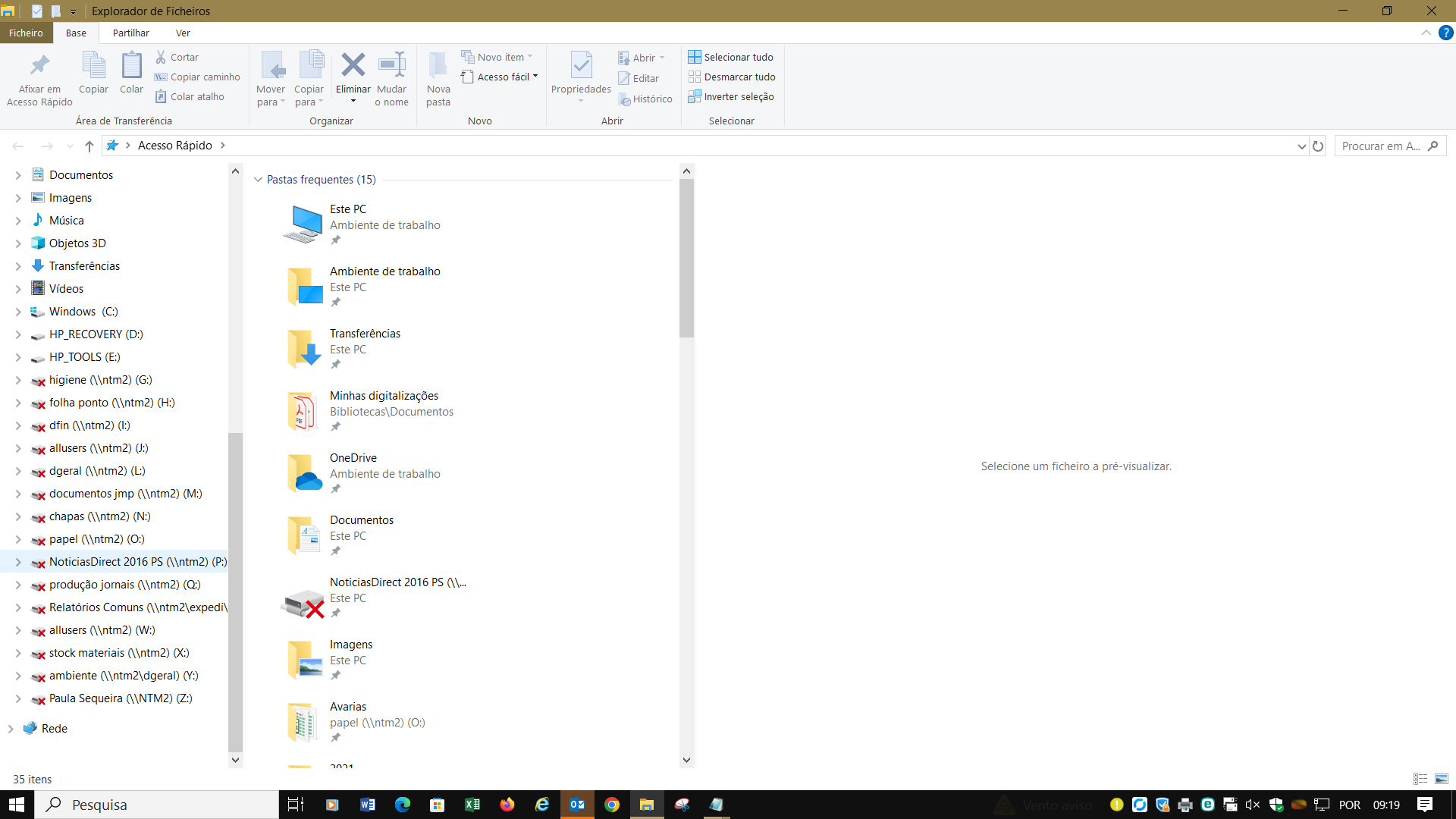This screenshot has height=819, width=1456.
Task: Switch to details view icon in status bar
Action: tap(1420, 780)
